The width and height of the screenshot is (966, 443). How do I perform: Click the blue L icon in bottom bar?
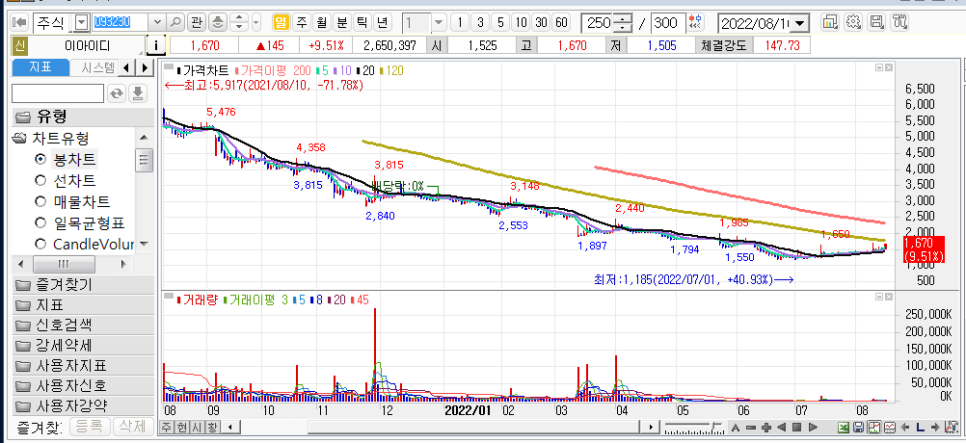tap(920, 427)
